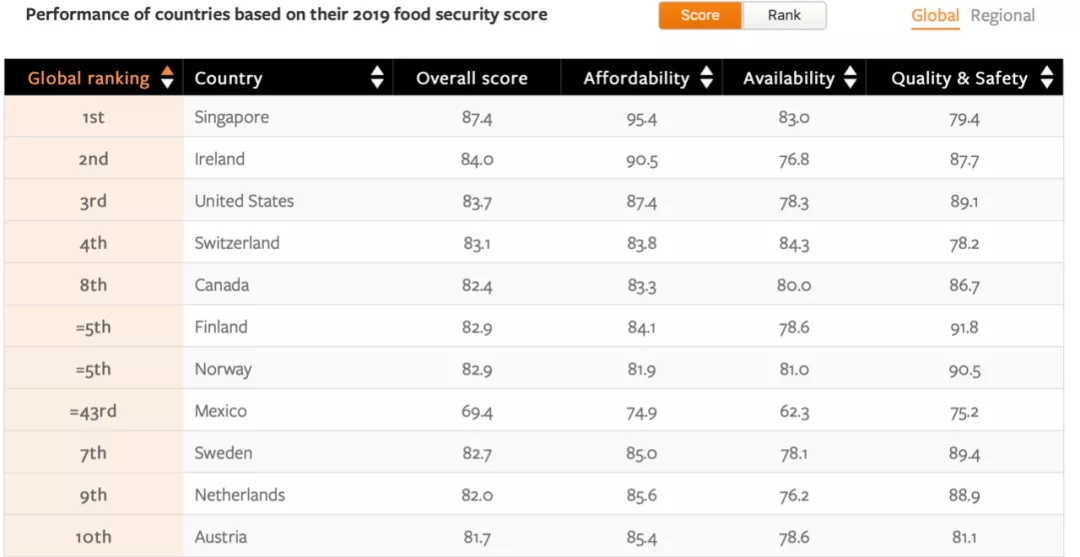Click the Global ranking header label

click(x=88, y=78)
